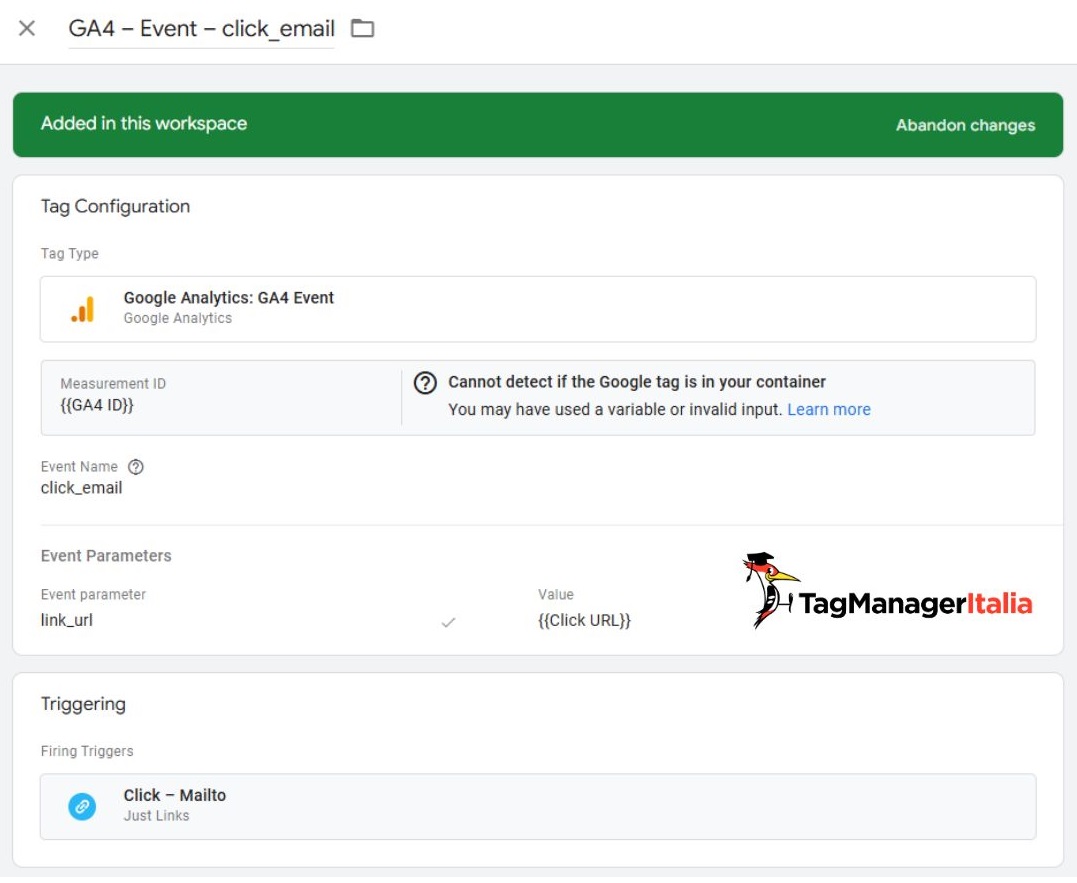Close the tag editor with the X icon
The height and width of the screenshot is (883, 1077).
point(27,29)
